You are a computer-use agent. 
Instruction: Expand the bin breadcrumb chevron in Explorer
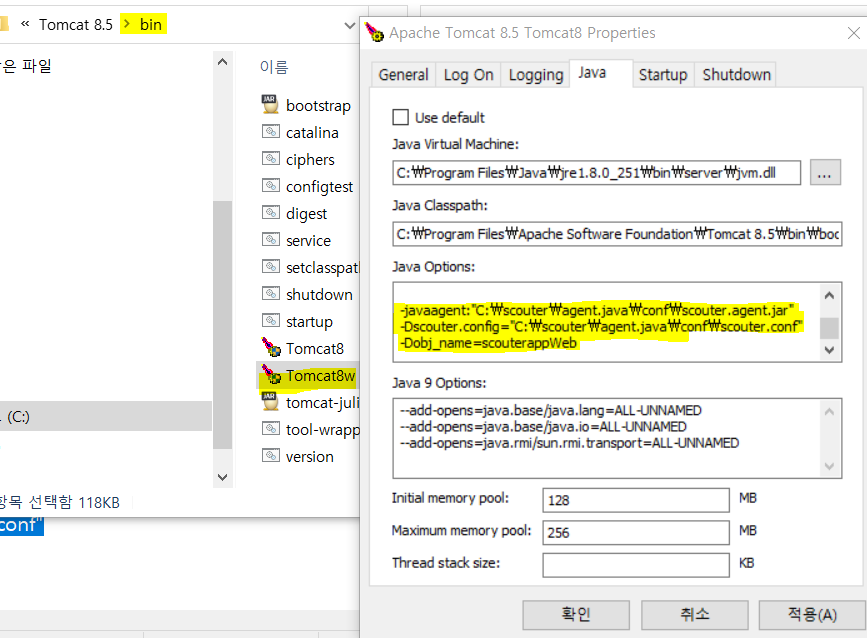click(127, 24)
